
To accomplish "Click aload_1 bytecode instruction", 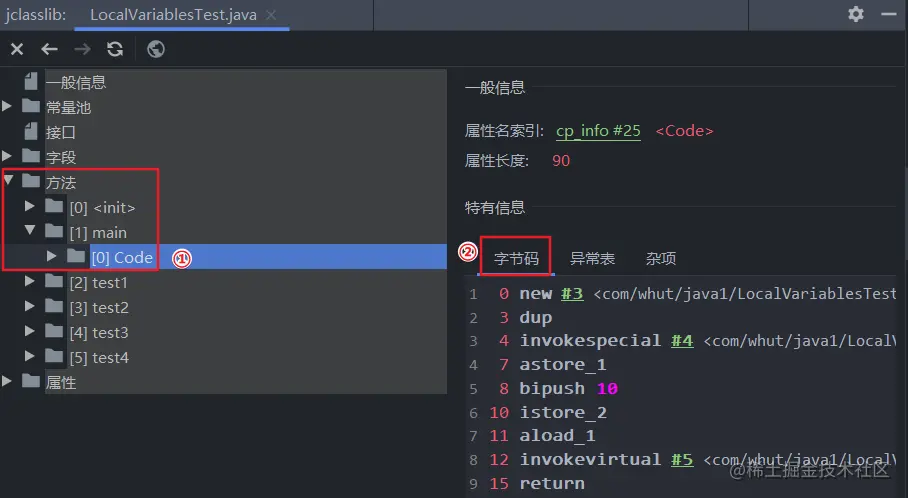I will (x=557, y=435).
